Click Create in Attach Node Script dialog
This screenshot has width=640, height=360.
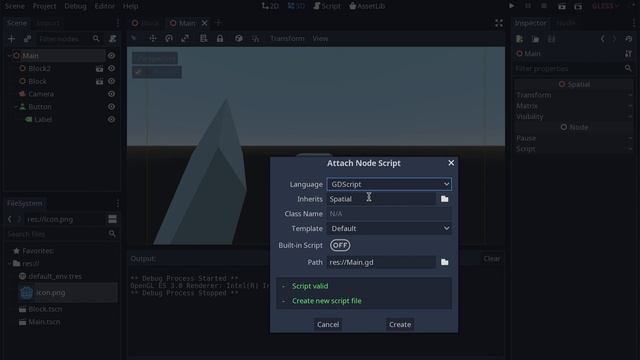[400, 324]
